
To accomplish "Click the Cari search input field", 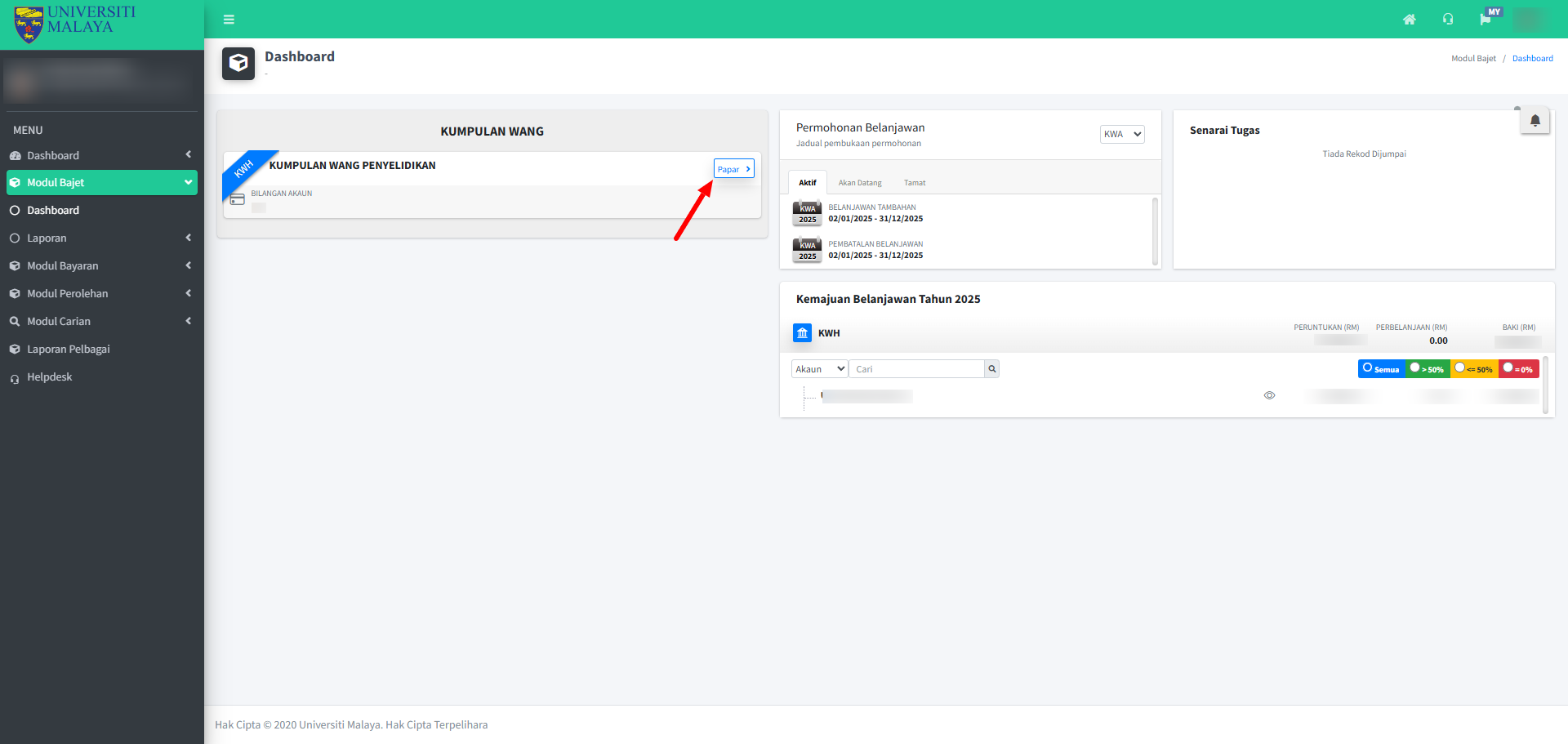I will [x=916, y=369].
